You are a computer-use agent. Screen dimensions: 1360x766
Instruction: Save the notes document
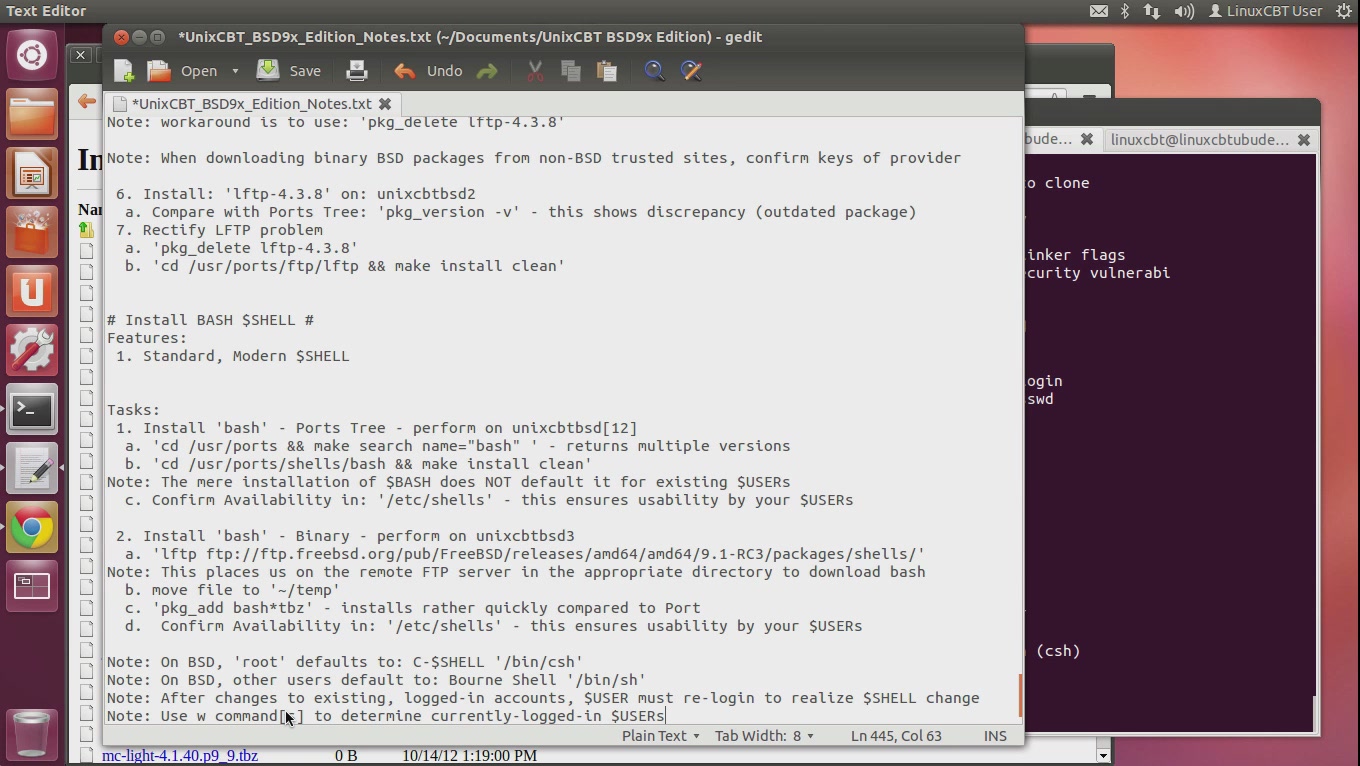pyautogui.click(x=289, y=71)
